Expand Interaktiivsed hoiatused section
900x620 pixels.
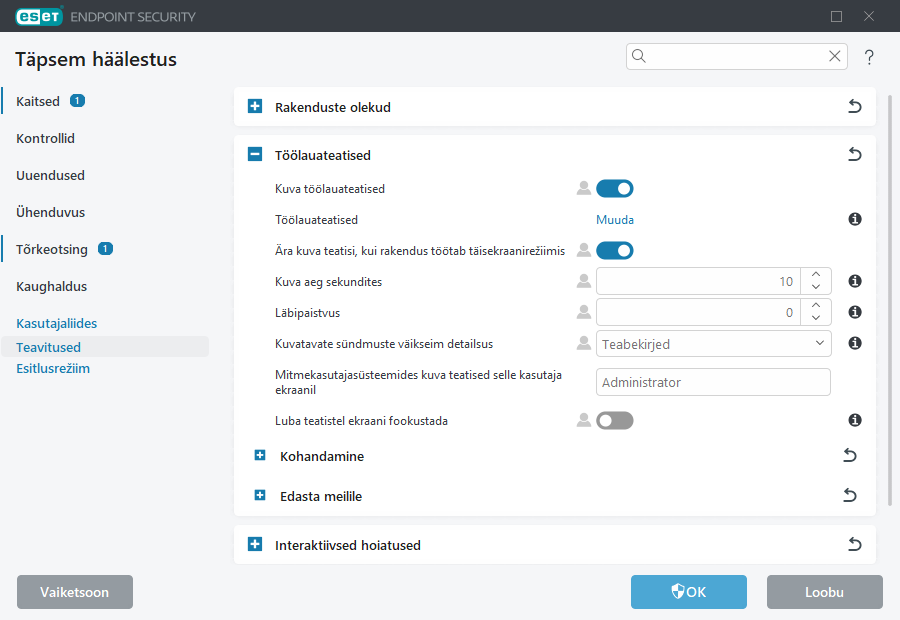[255, 544]
